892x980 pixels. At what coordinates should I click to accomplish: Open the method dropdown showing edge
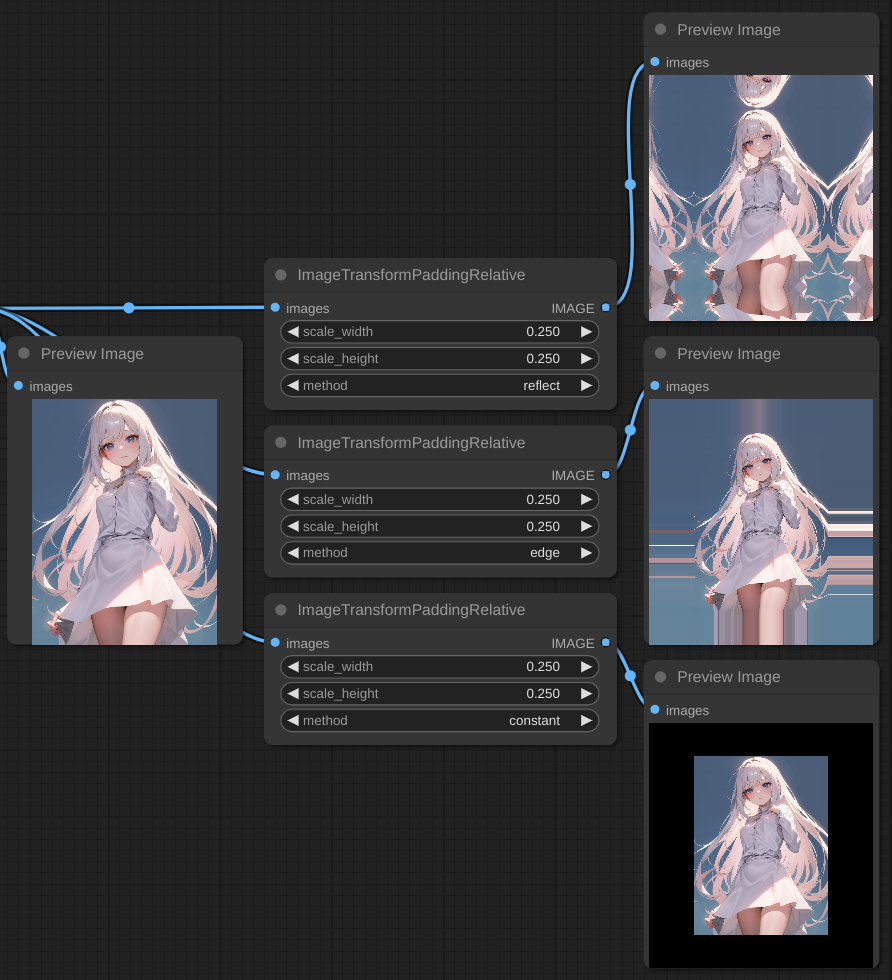pos(440,553)
